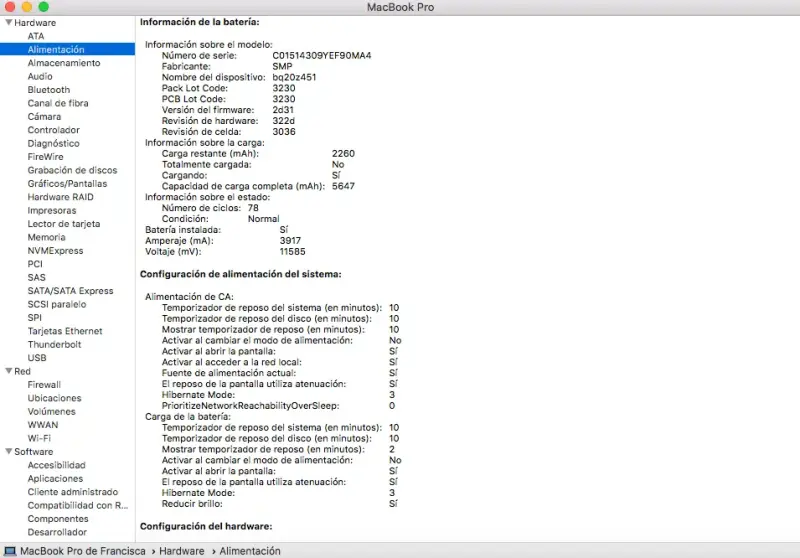Click the Configuración del hardware heading

point(206,526)
